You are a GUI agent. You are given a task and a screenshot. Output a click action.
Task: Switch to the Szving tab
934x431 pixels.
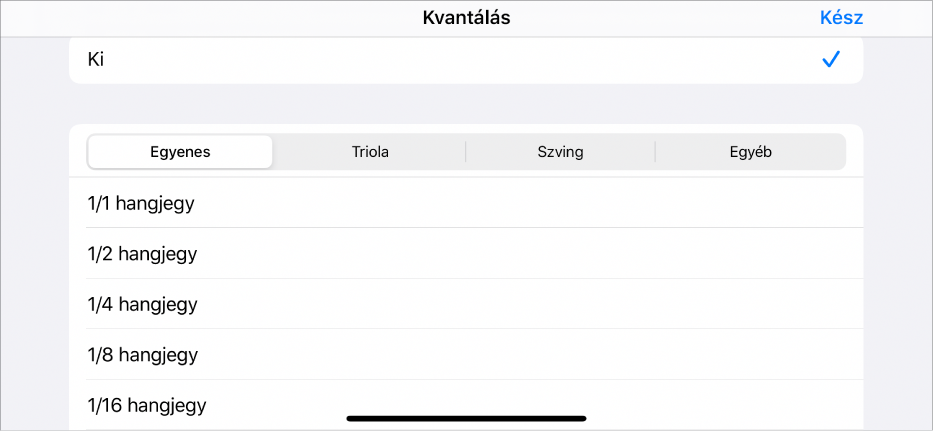coord(560,152)
